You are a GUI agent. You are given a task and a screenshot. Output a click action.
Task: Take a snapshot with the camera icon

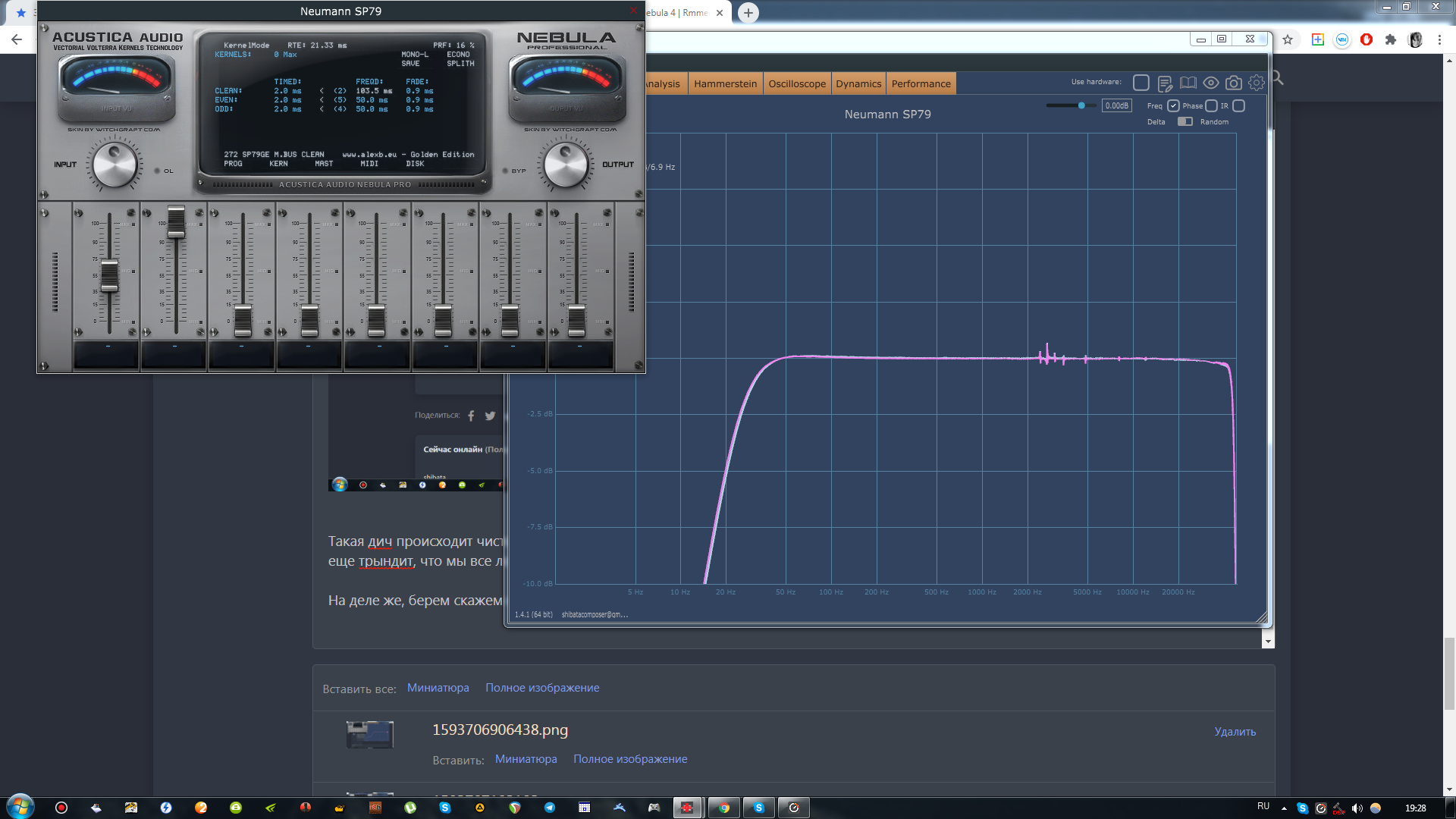(1234, 83)
